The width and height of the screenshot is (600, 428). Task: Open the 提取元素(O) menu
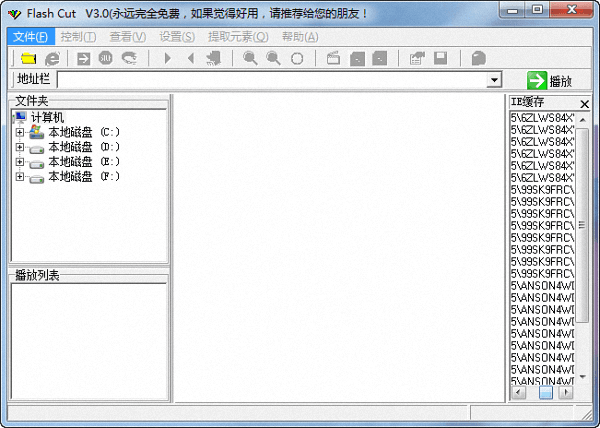tap(238, 37)
